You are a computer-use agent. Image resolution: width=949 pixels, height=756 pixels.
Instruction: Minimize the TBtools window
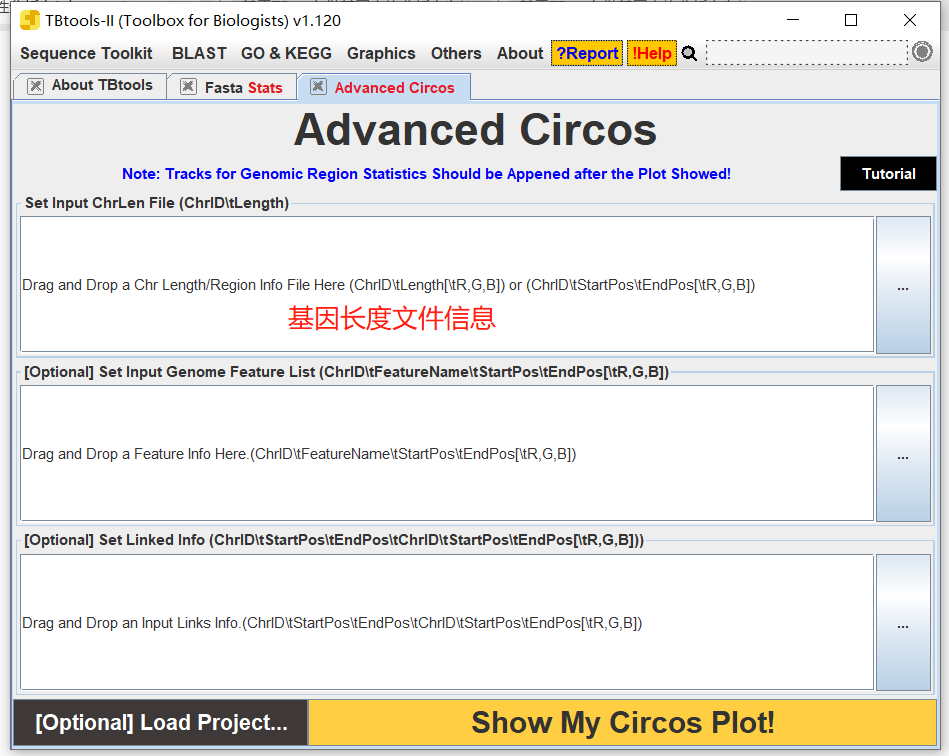(x=793, y=20)
